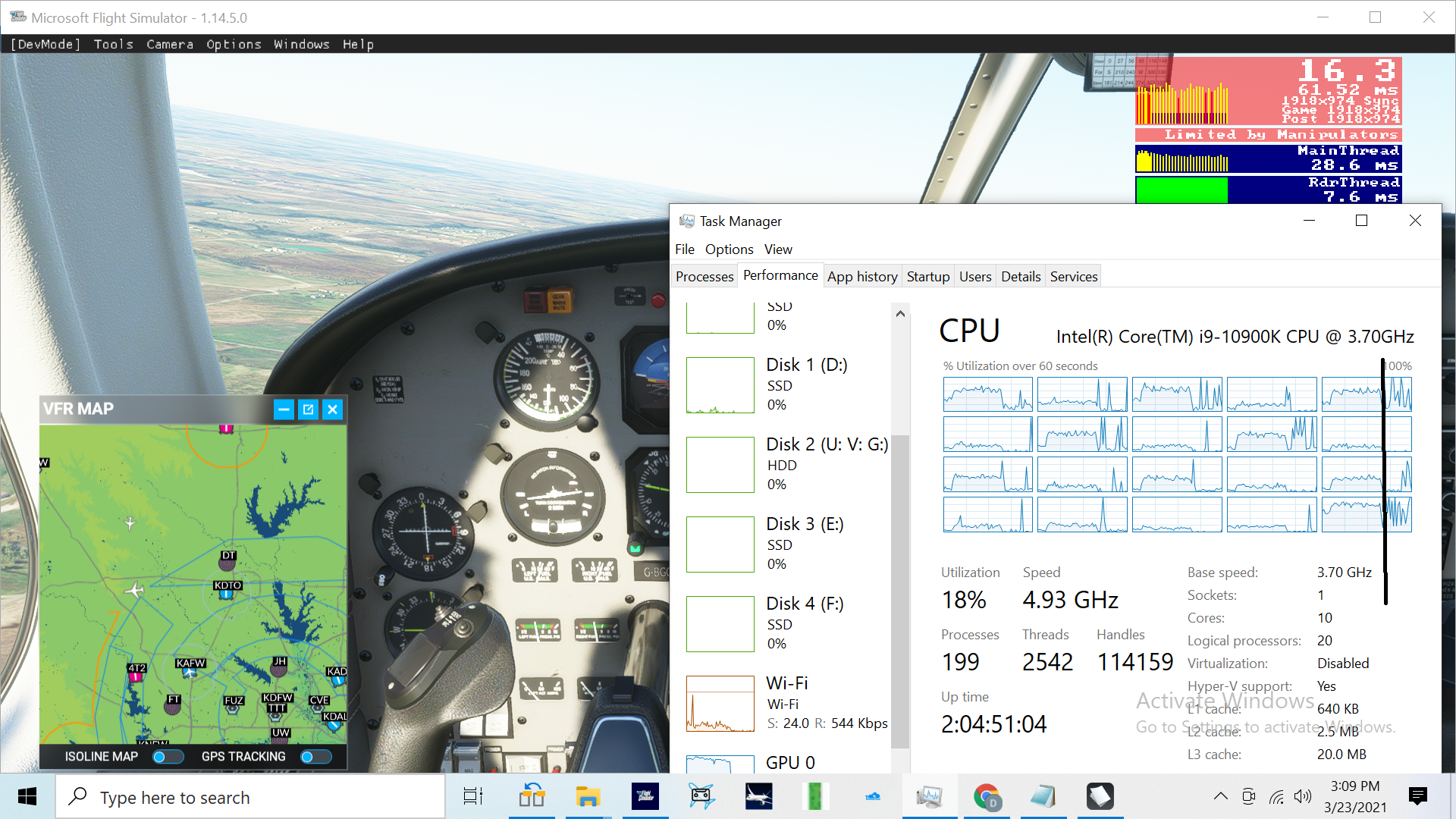Click the FUZ VOR marker on map
The width and height of the screenshot is (1456, 819).
click(234, 704)
